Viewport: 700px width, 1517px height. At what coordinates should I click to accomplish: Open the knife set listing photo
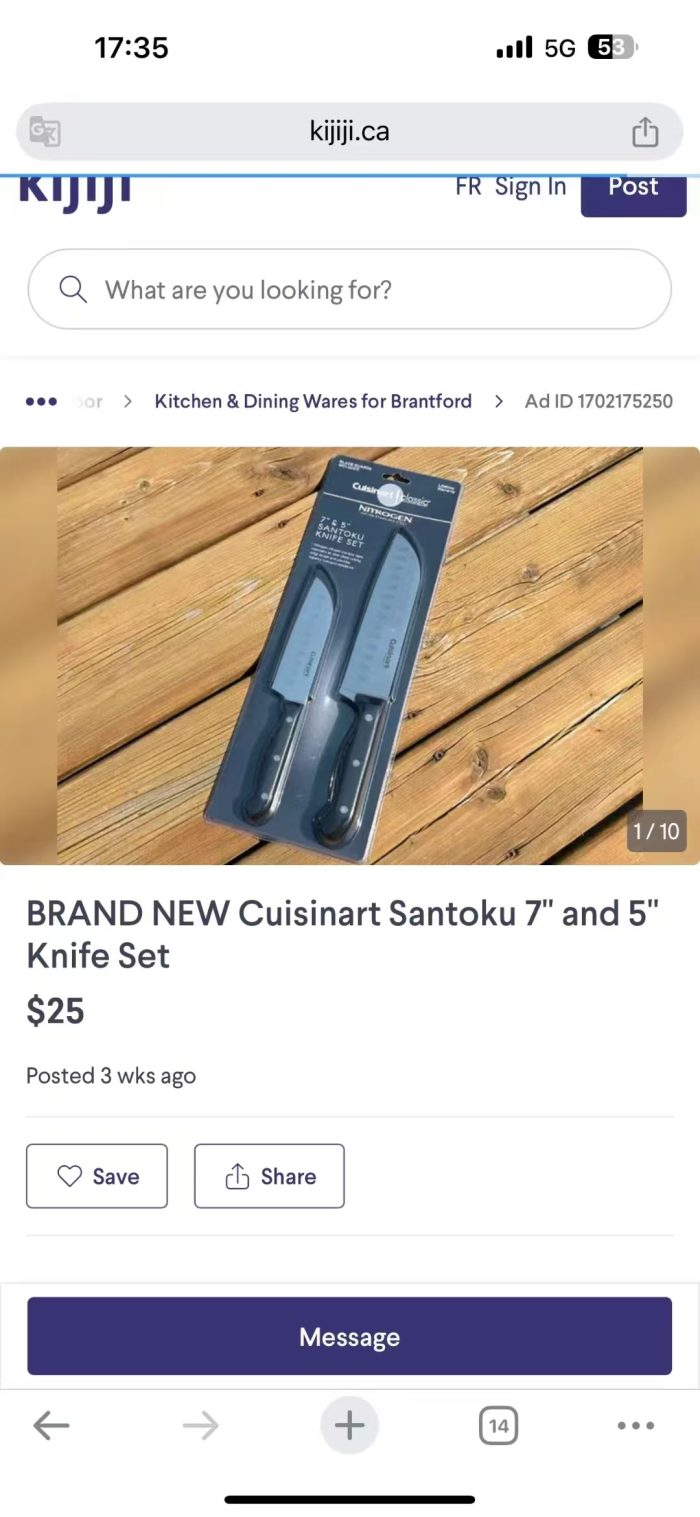(350, 656)
